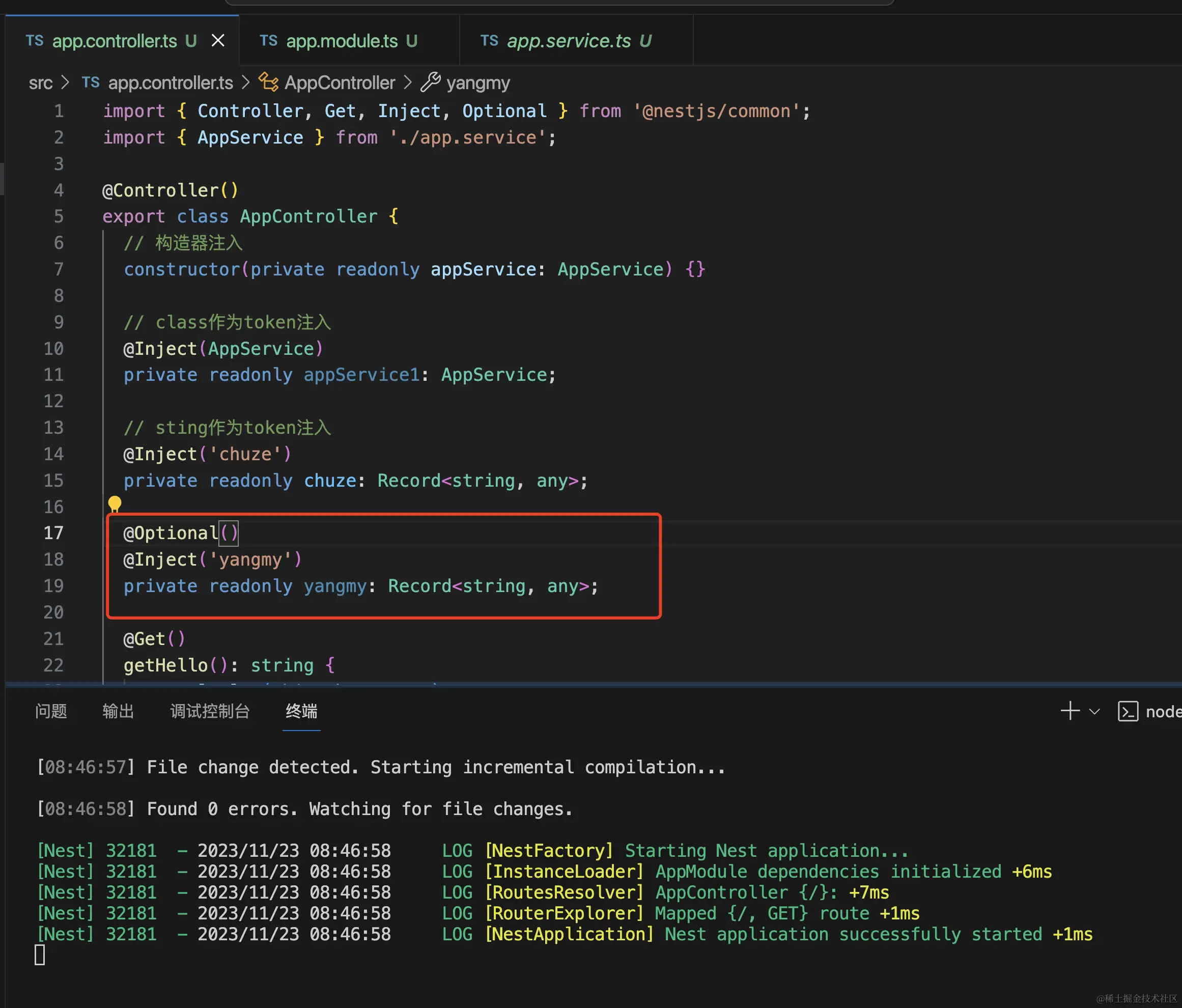
Task: Click the TS file icon in breadcrumb
Action: 91,82
